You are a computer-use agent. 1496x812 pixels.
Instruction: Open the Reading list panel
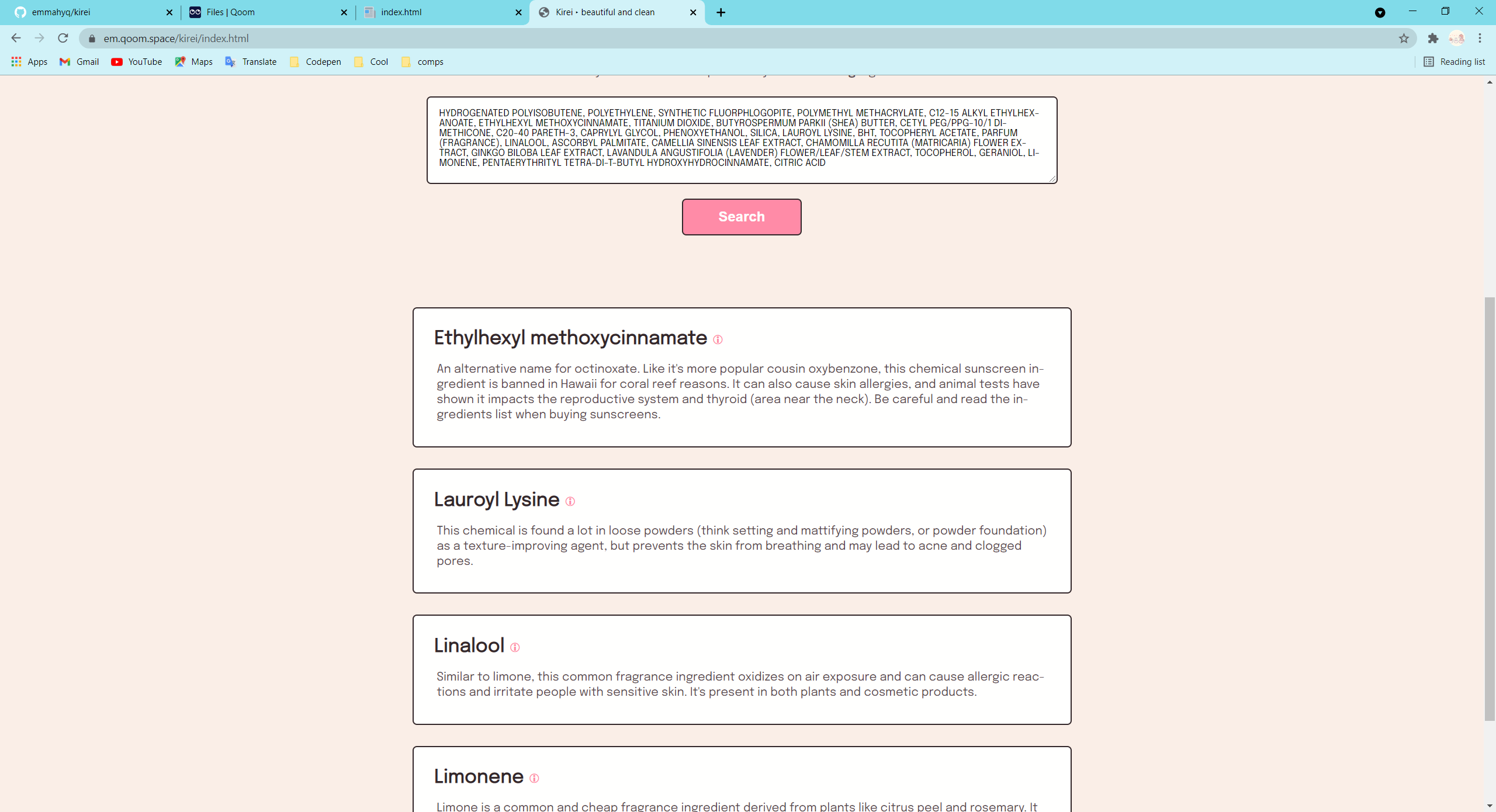tap(1454, 62)
